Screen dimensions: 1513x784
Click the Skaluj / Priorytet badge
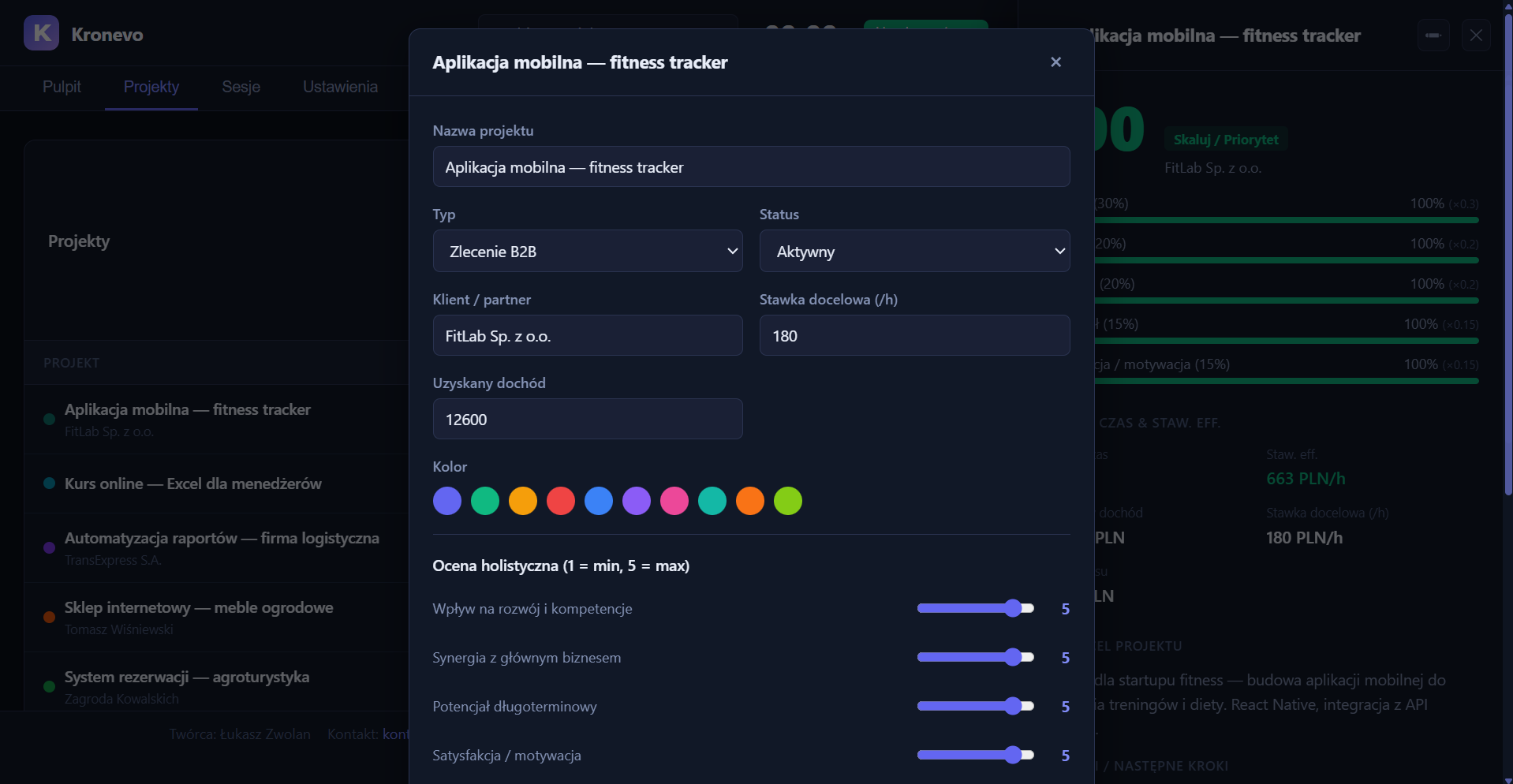point(1226,140)
